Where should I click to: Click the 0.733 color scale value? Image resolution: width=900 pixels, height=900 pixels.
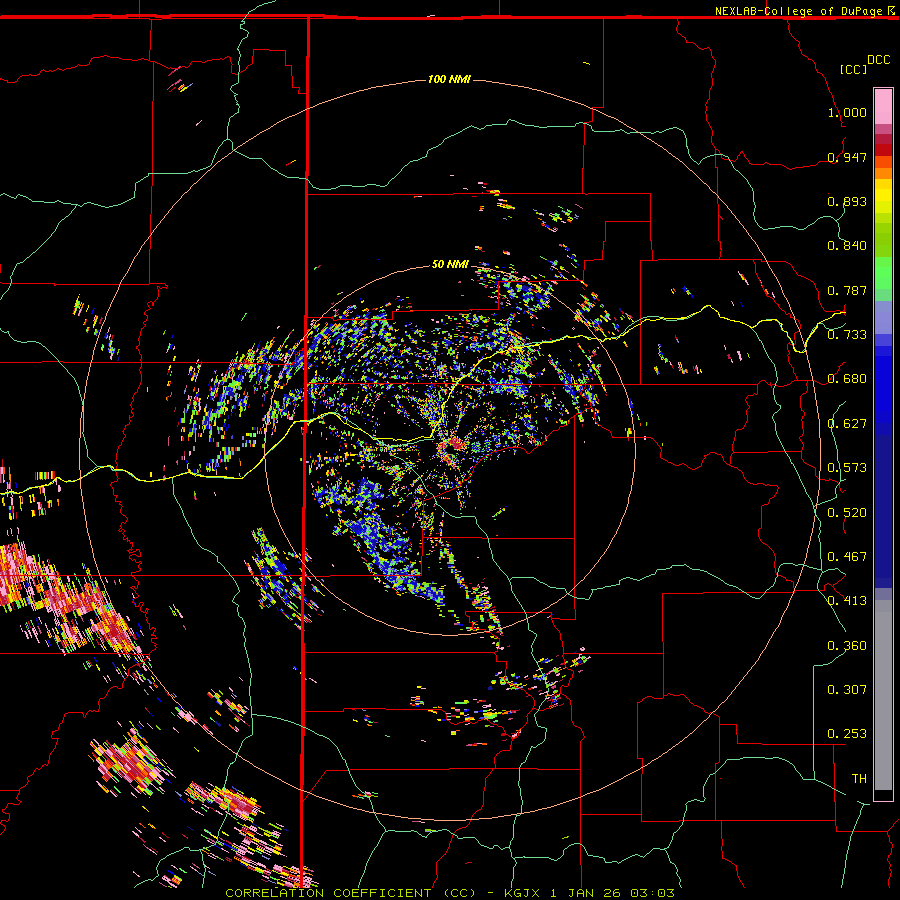847,335
